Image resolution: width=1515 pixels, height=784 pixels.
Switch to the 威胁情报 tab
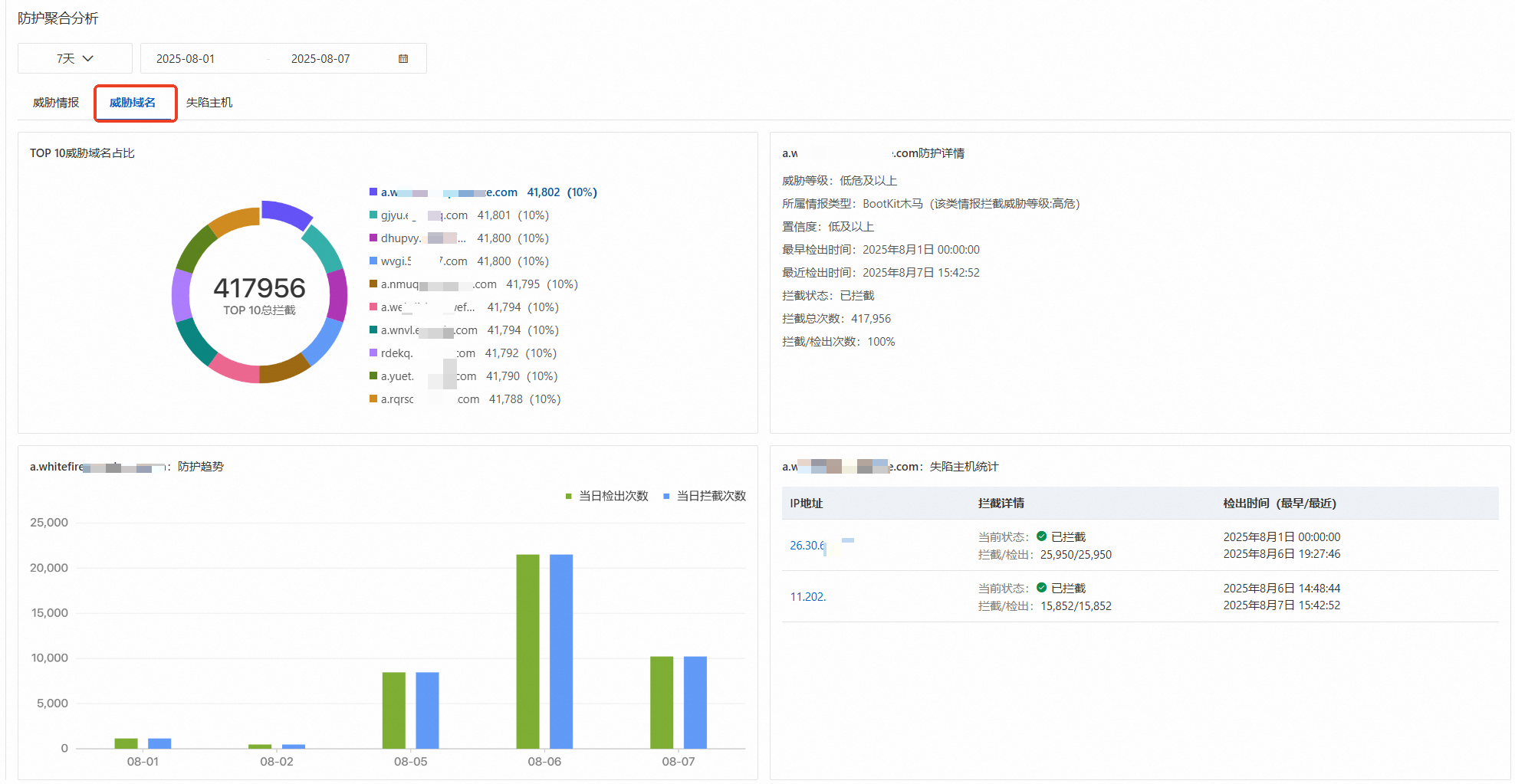pyautogui.click(x=56, y=103)
